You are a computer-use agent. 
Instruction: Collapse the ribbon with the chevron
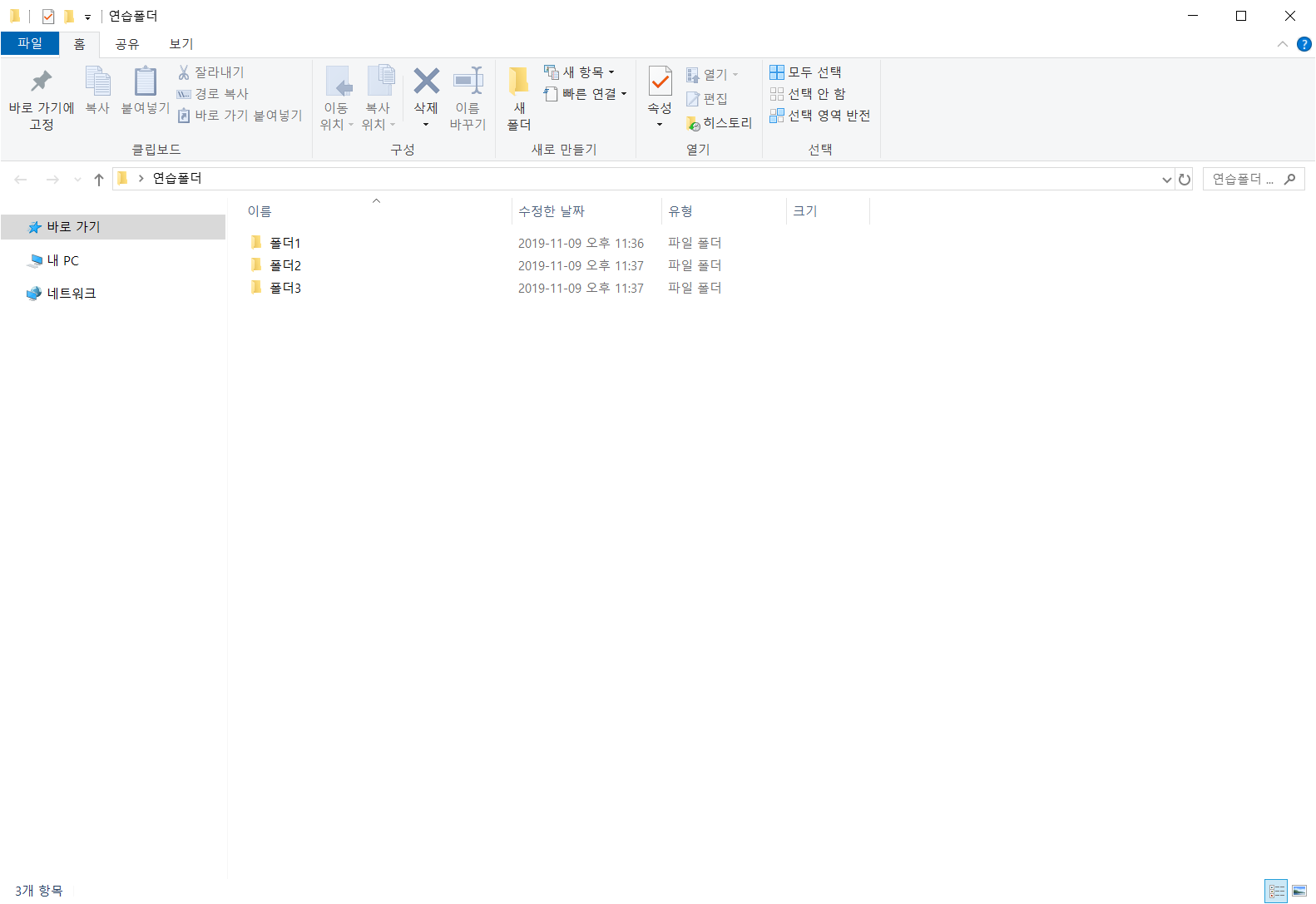point(1282,44)
